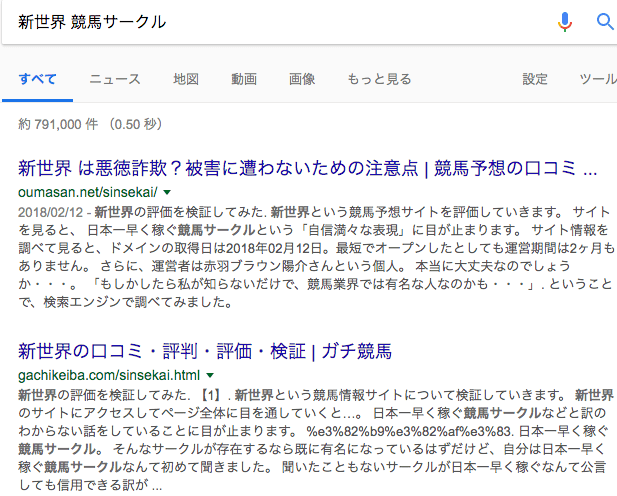Open result 新世界 は悪徳詐欺？被害に遭わないための注意点
This screenshot has width=617, height=496.
click(308, 168)
